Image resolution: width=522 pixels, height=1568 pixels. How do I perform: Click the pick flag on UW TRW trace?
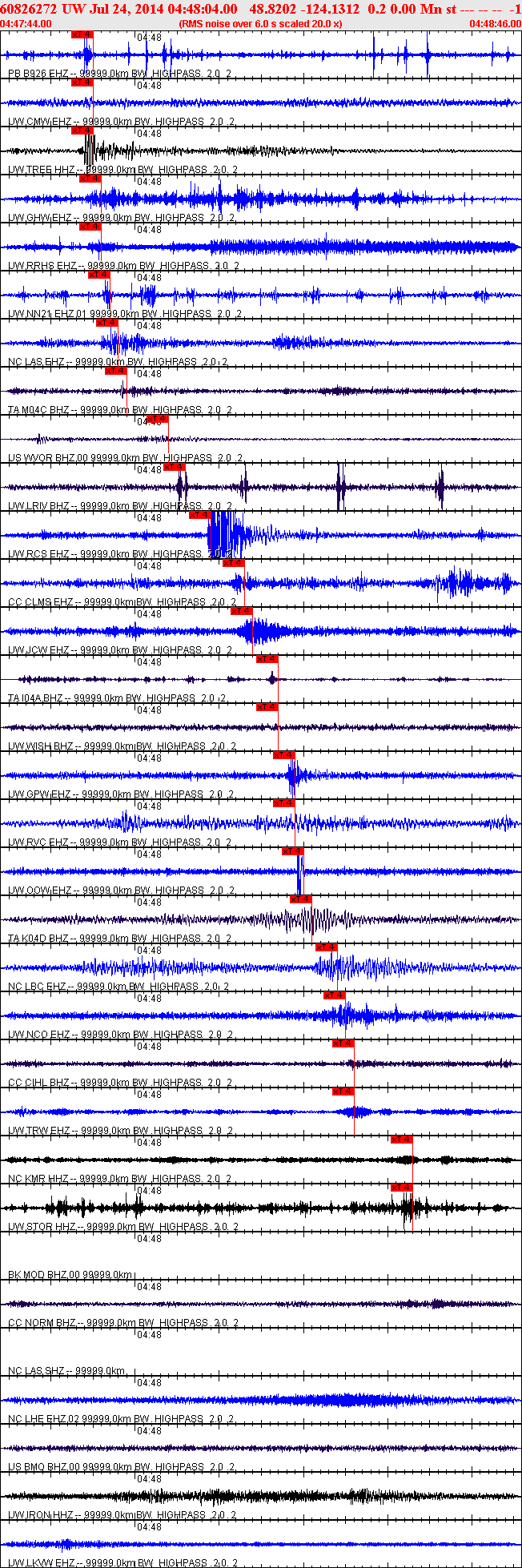pos(343,1092)
